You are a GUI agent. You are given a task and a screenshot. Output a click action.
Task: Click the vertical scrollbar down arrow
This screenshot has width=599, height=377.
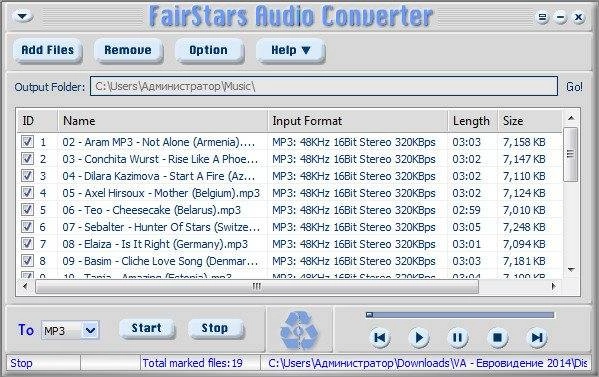tap(571, 270)
